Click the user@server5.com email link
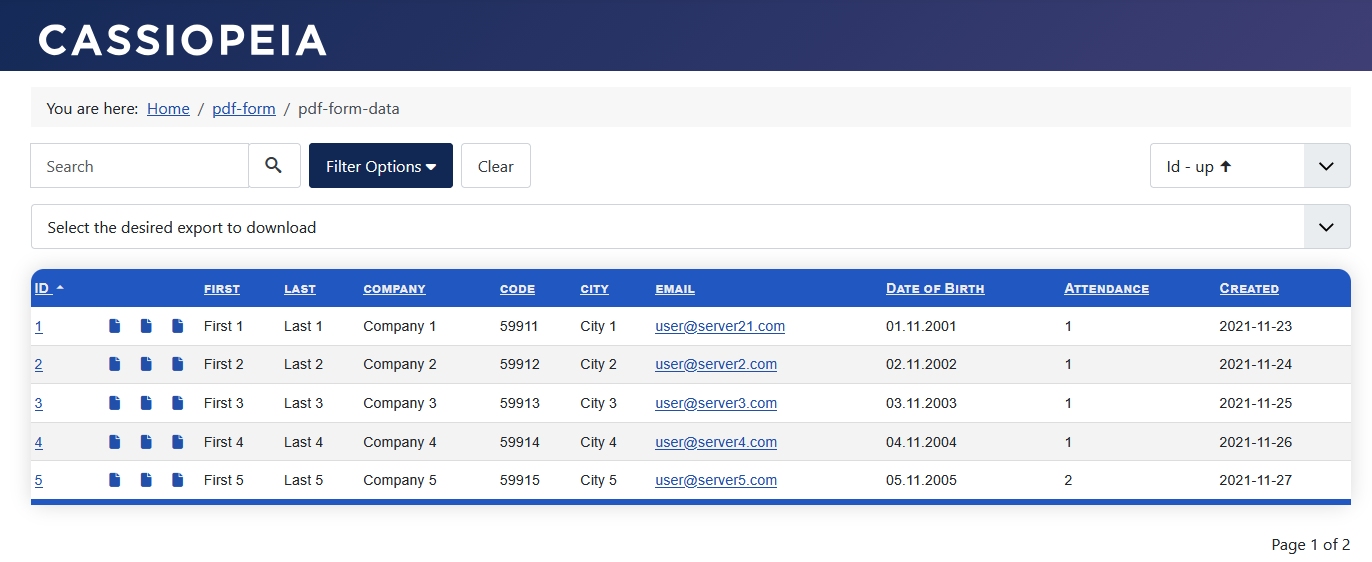The width and height of the screenshot is (1372, 562). coord(716,480)
